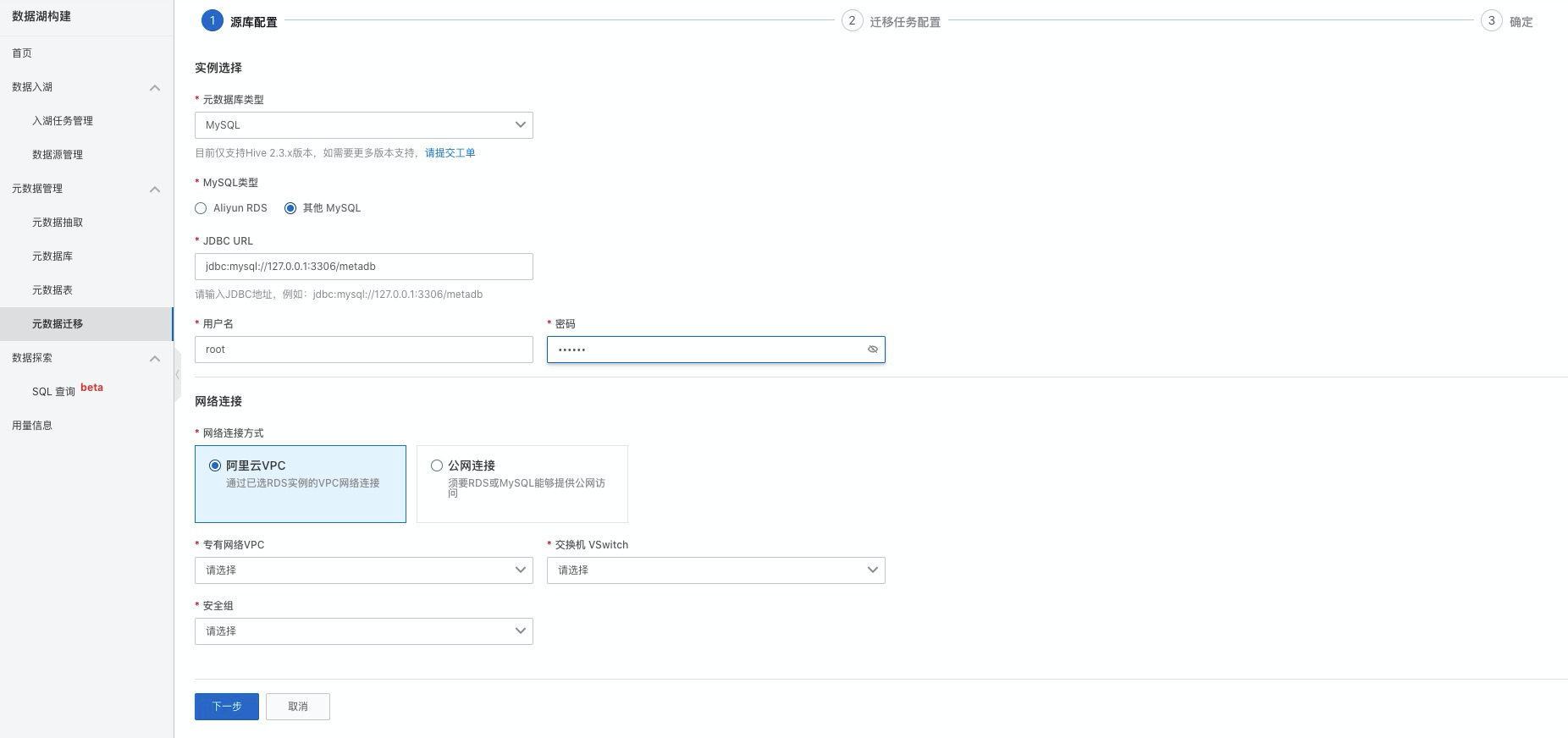Collapse the 元数据管理 sidebar section
The image size is (1568, 738).
pyautogui.click(x=155, y=189)
